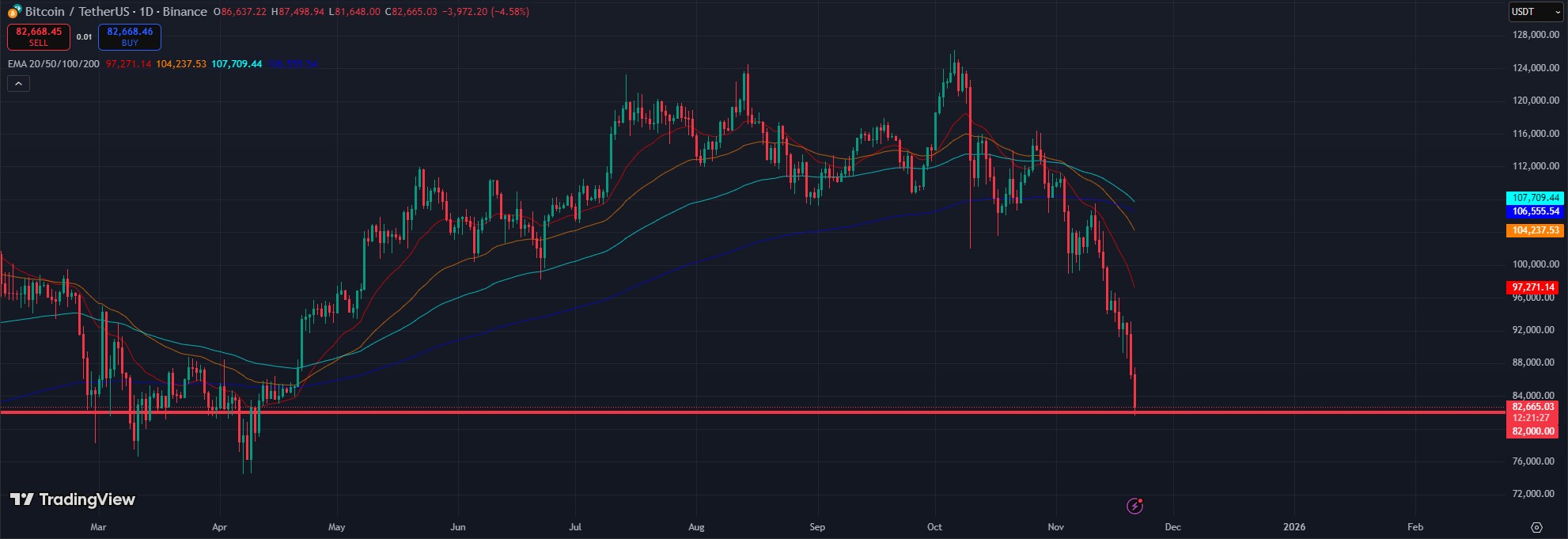
Task: Click 116,000.00 on the price axis
Action: point(1536,134)
